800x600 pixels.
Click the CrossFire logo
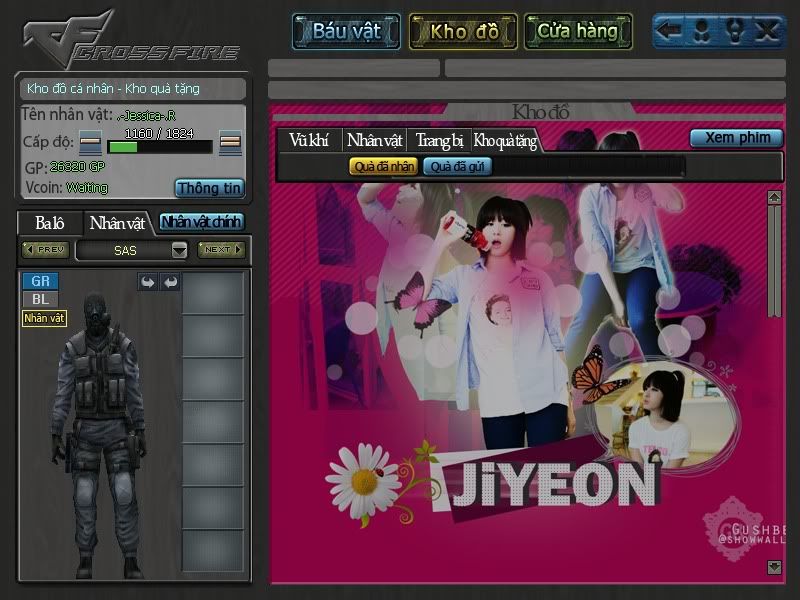pyautogui.click(x=130, y=40)
